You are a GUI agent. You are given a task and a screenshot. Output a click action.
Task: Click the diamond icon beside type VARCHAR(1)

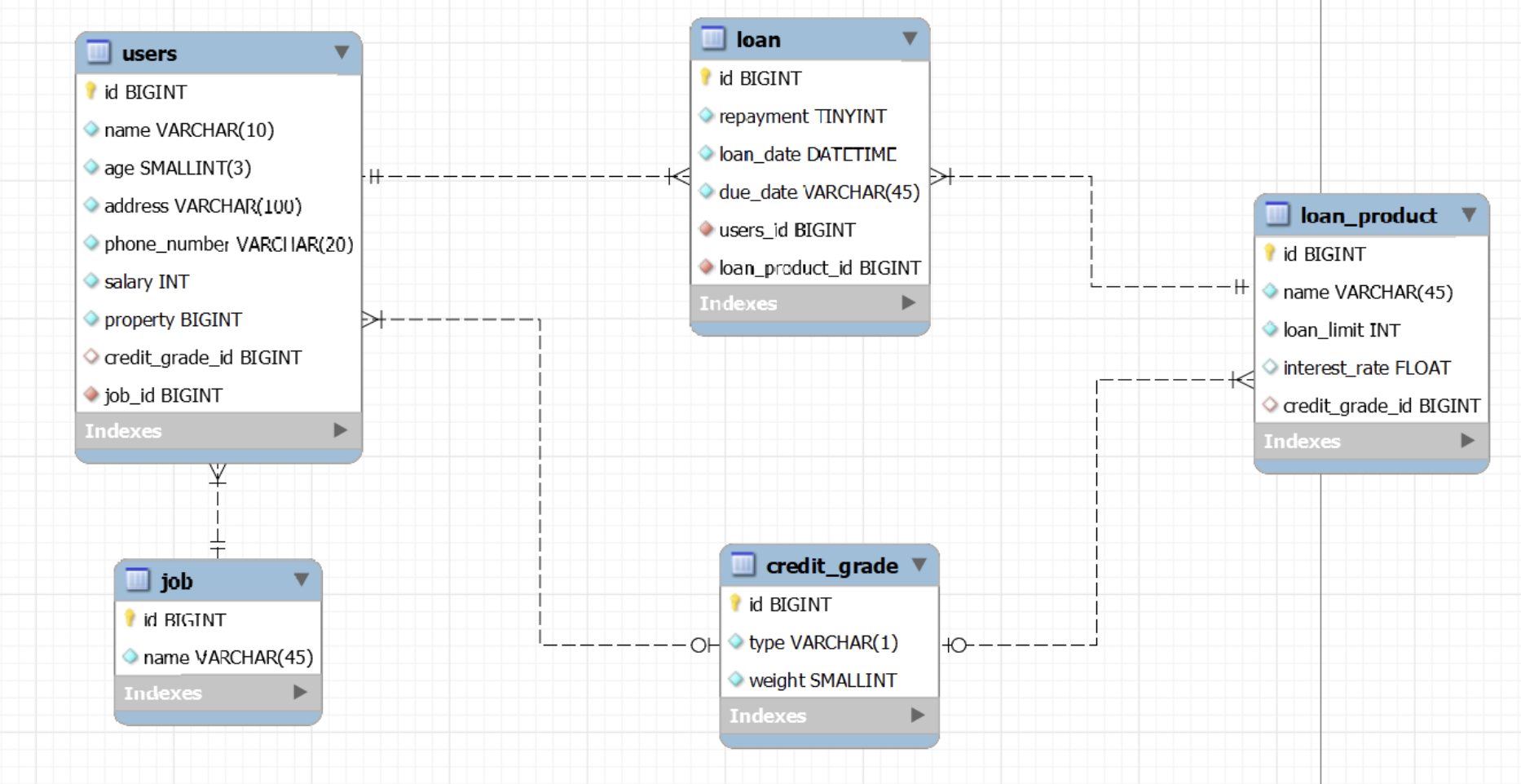tap(736, 641)
